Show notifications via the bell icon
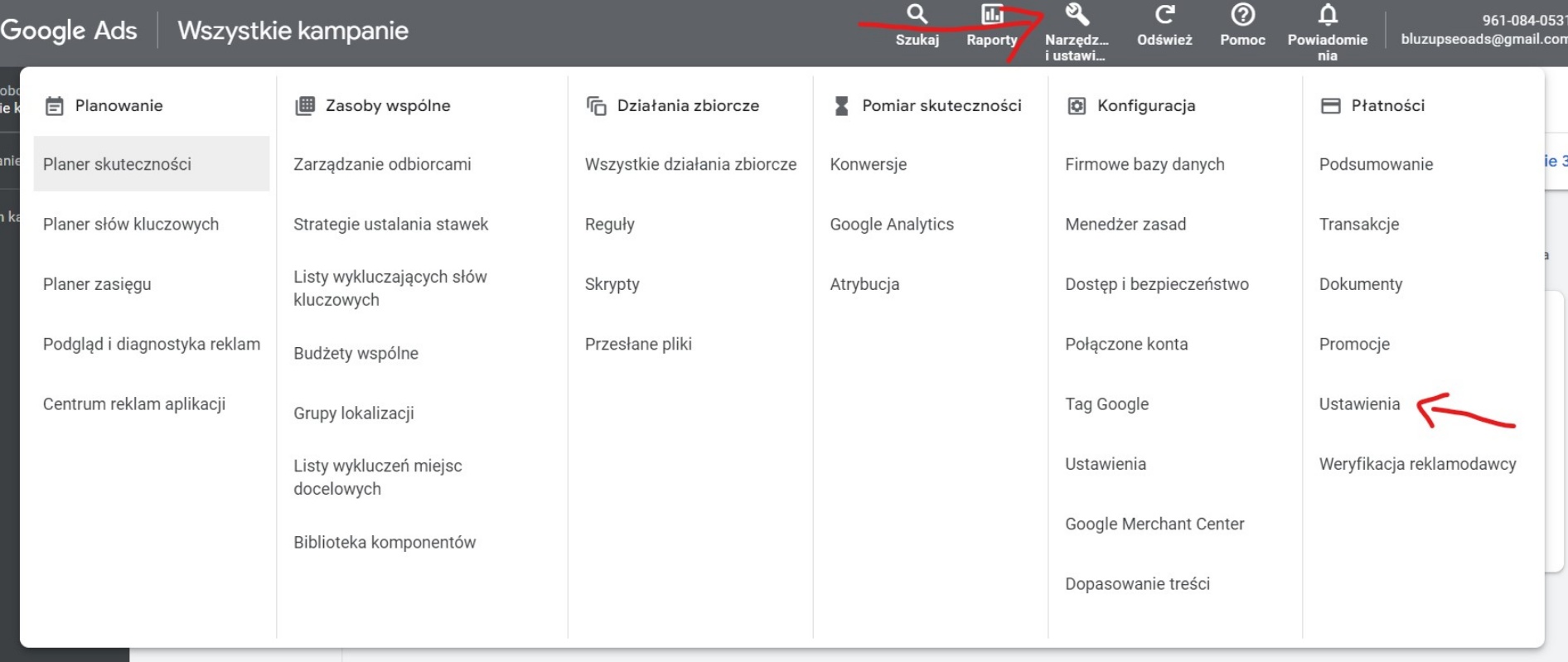Screen dimensions: 1568x662 pos(1328,15)
